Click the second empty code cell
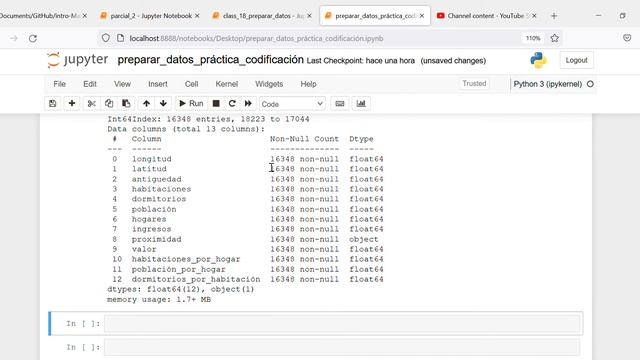640x360 pixels. pyautogui.click(x=342, y=347)
